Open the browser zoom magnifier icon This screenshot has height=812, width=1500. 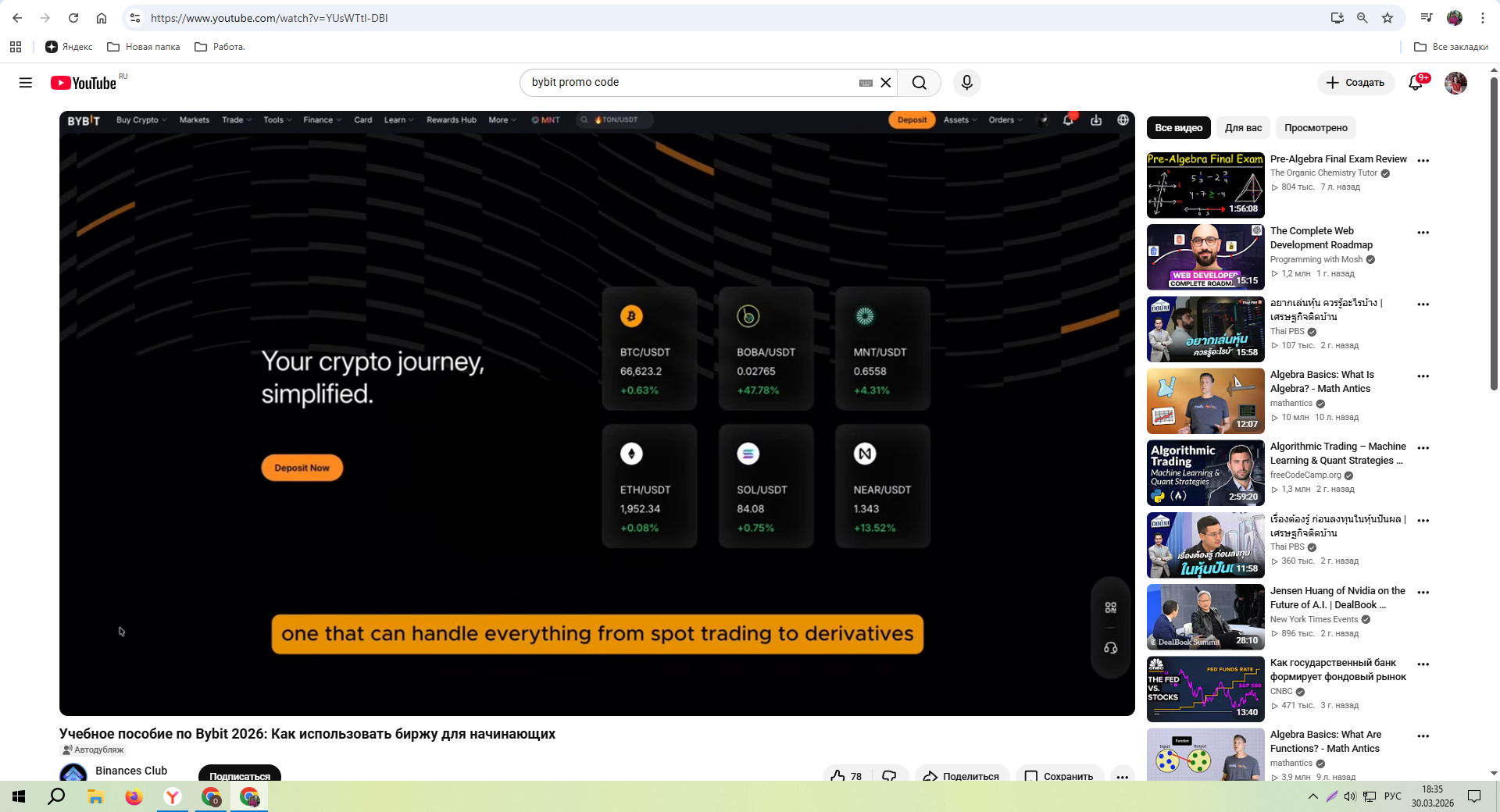click(1362, 18)
